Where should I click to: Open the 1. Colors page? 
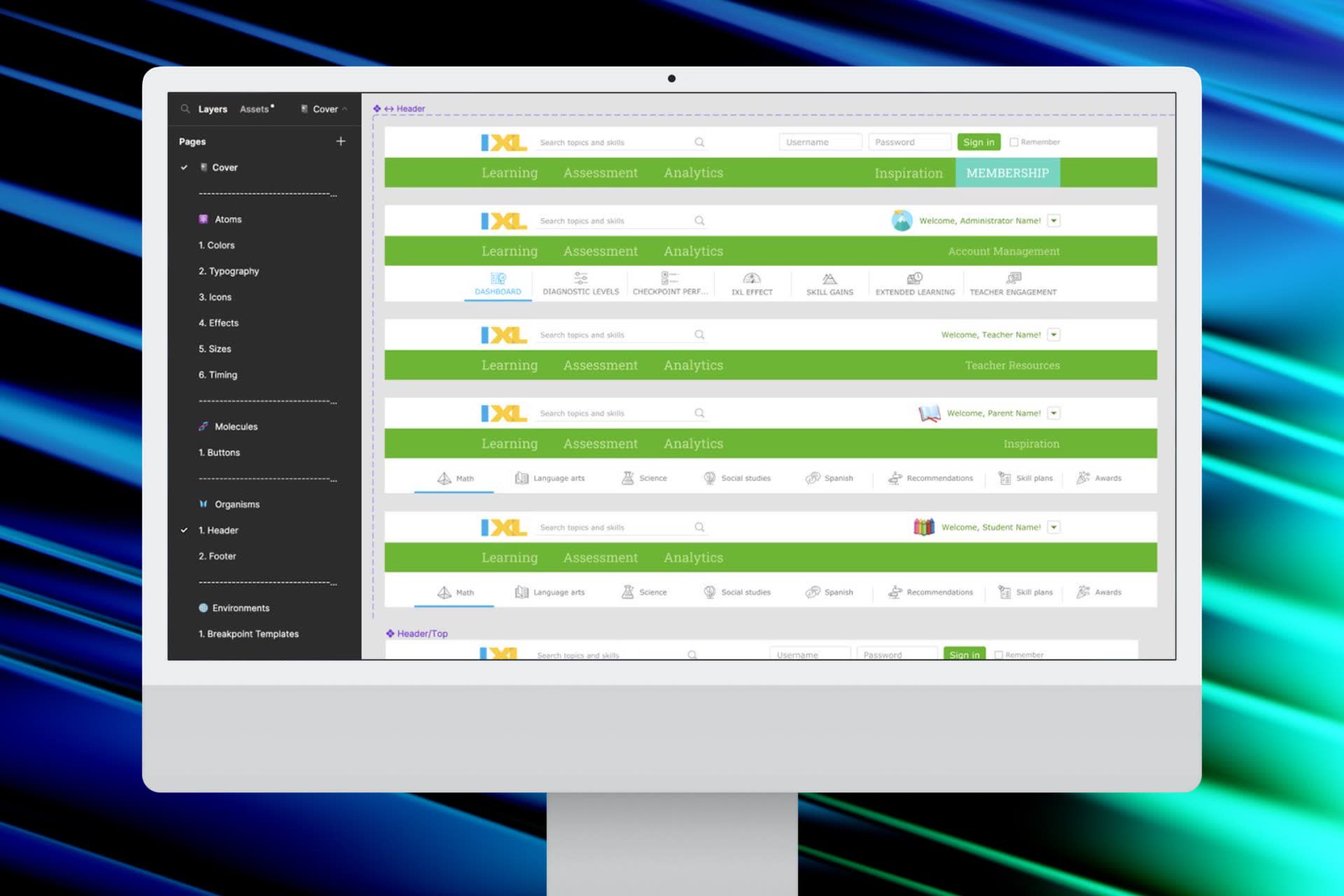click(216, 245)
